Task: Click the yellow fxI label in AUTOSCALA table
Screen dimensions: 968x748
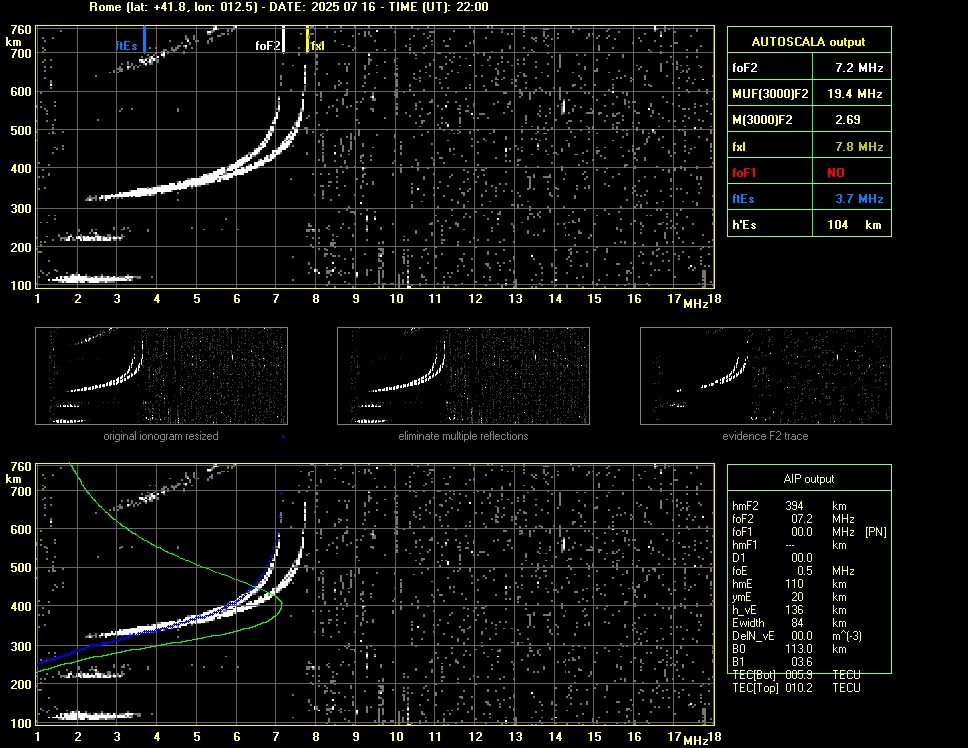Action: [739, 147]
